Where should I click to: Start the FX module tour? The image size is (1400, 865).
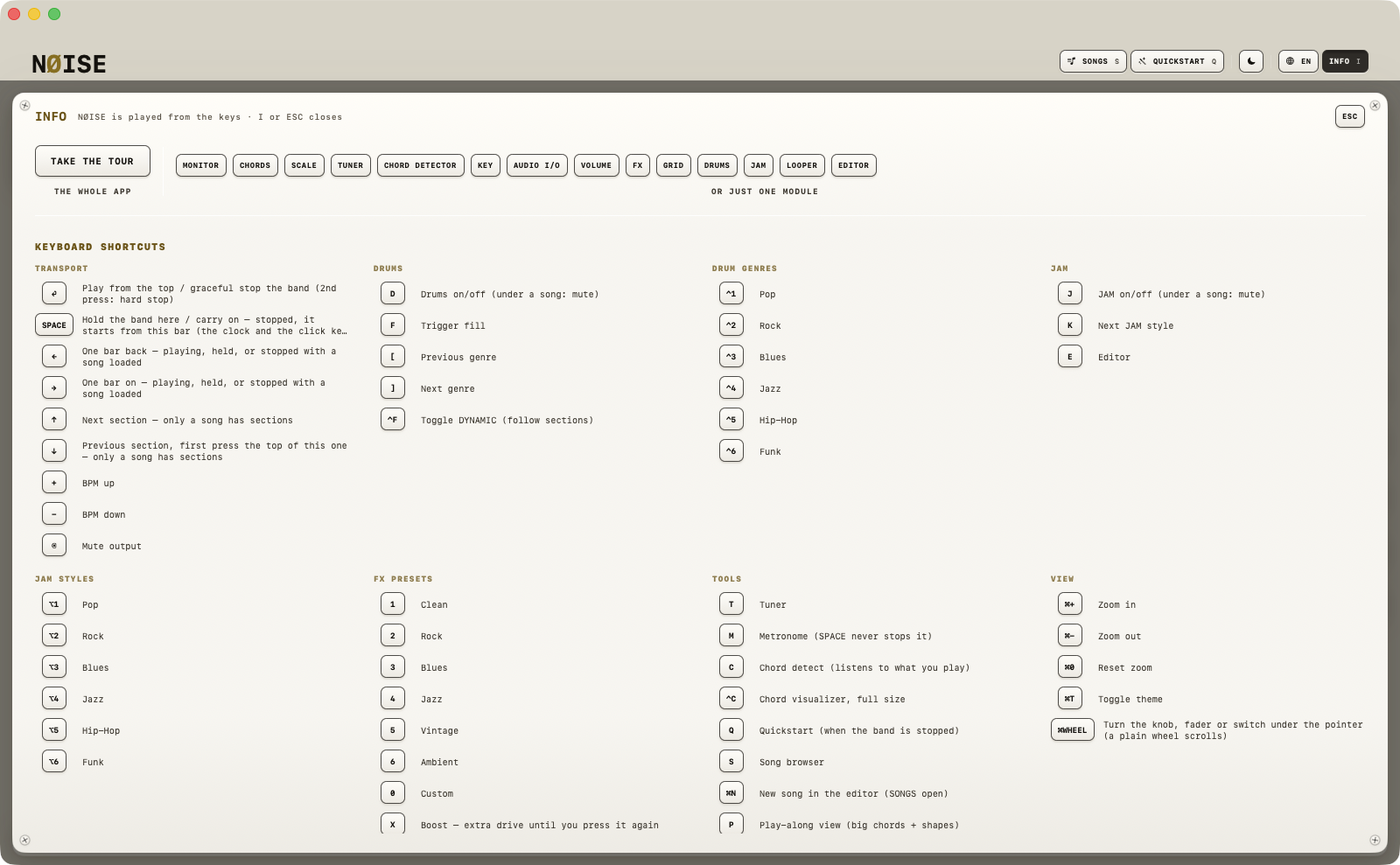point(638,165)
